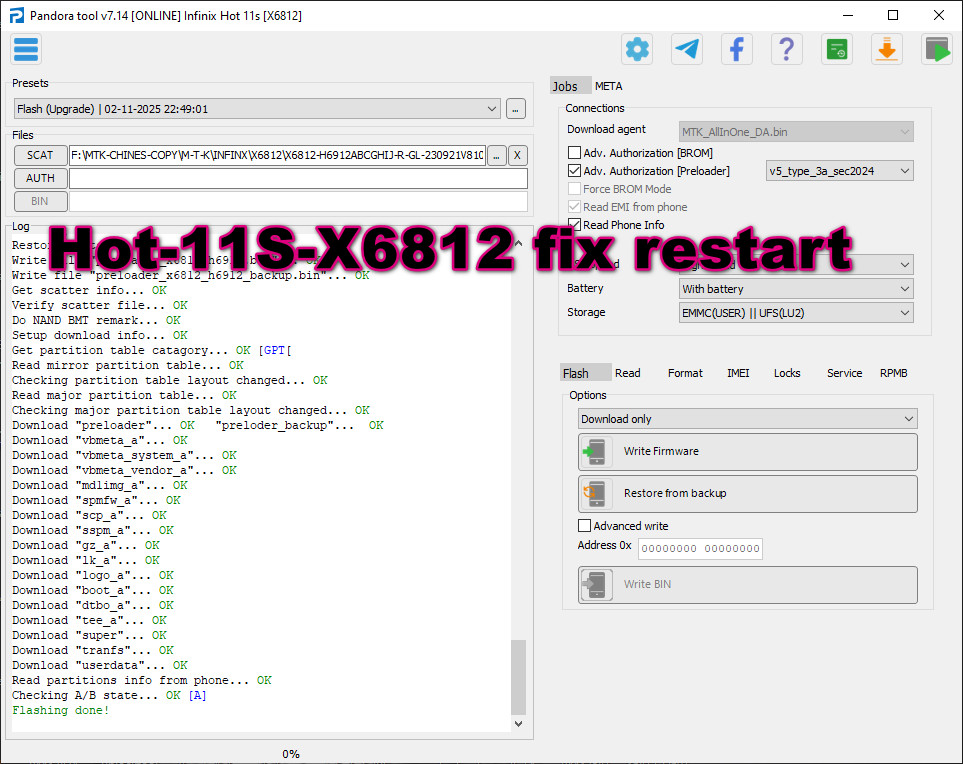Toggle Read EMI from phone checkbox
Image resolution: width=963 pixels, height=764 pixels.
574,206
